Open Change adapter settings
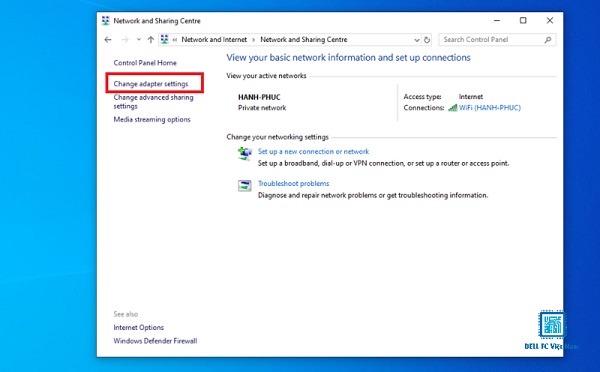Image resolution: width=600 pixels, height=372 pixels. 151,84
